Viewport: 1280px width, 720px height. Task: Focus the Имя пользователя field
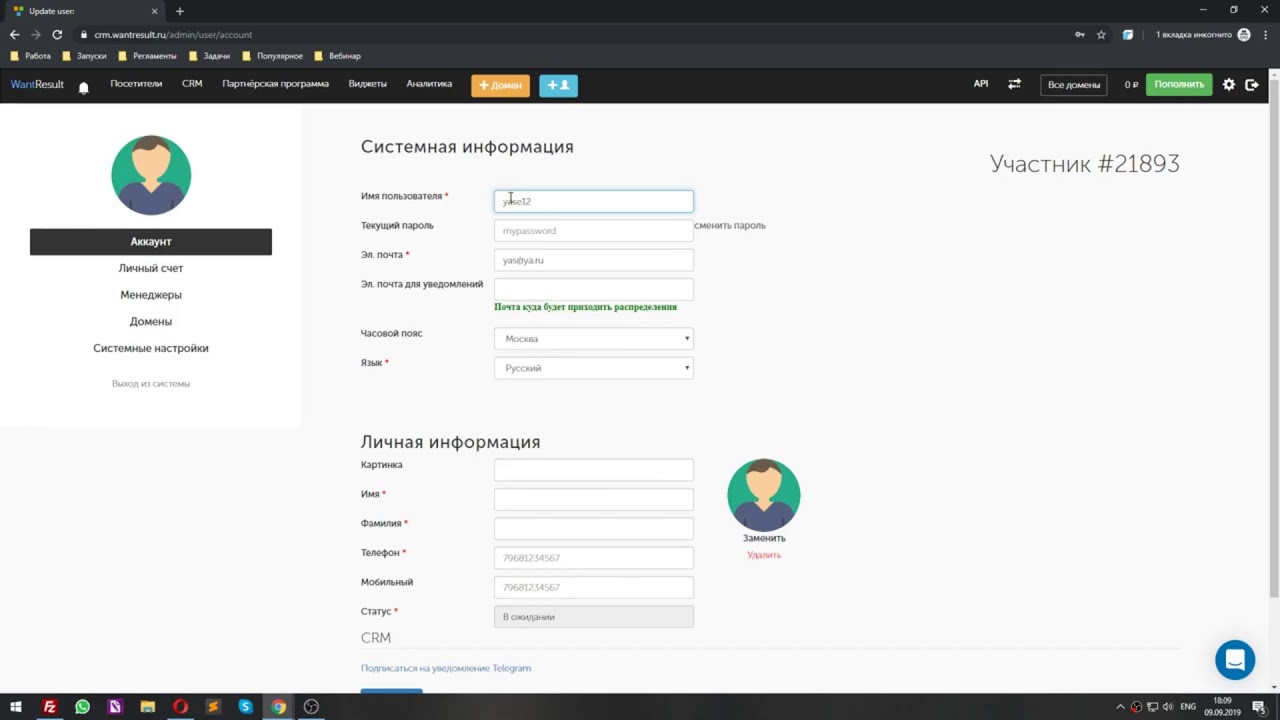(x=593, y=201)
